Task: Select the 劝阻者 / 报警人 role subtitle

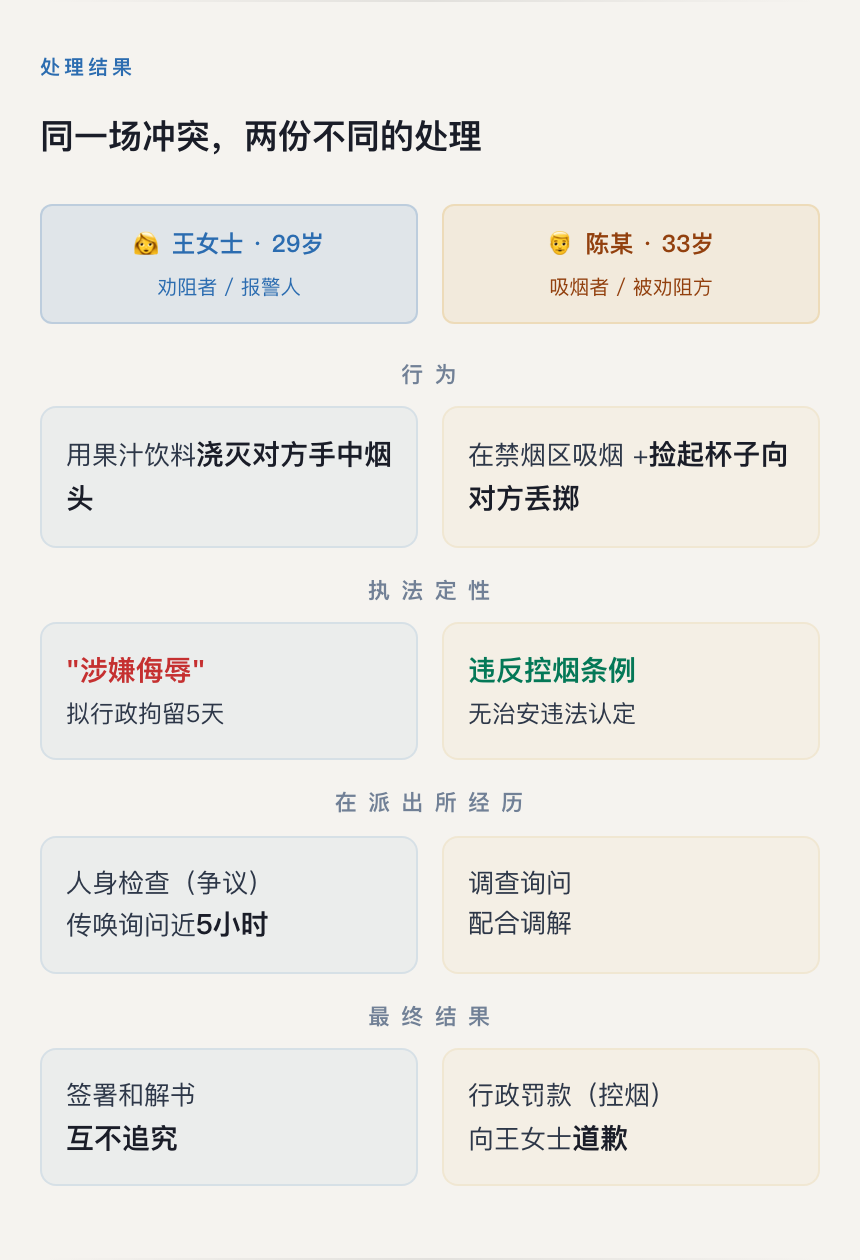Action: tap(229, 287)
